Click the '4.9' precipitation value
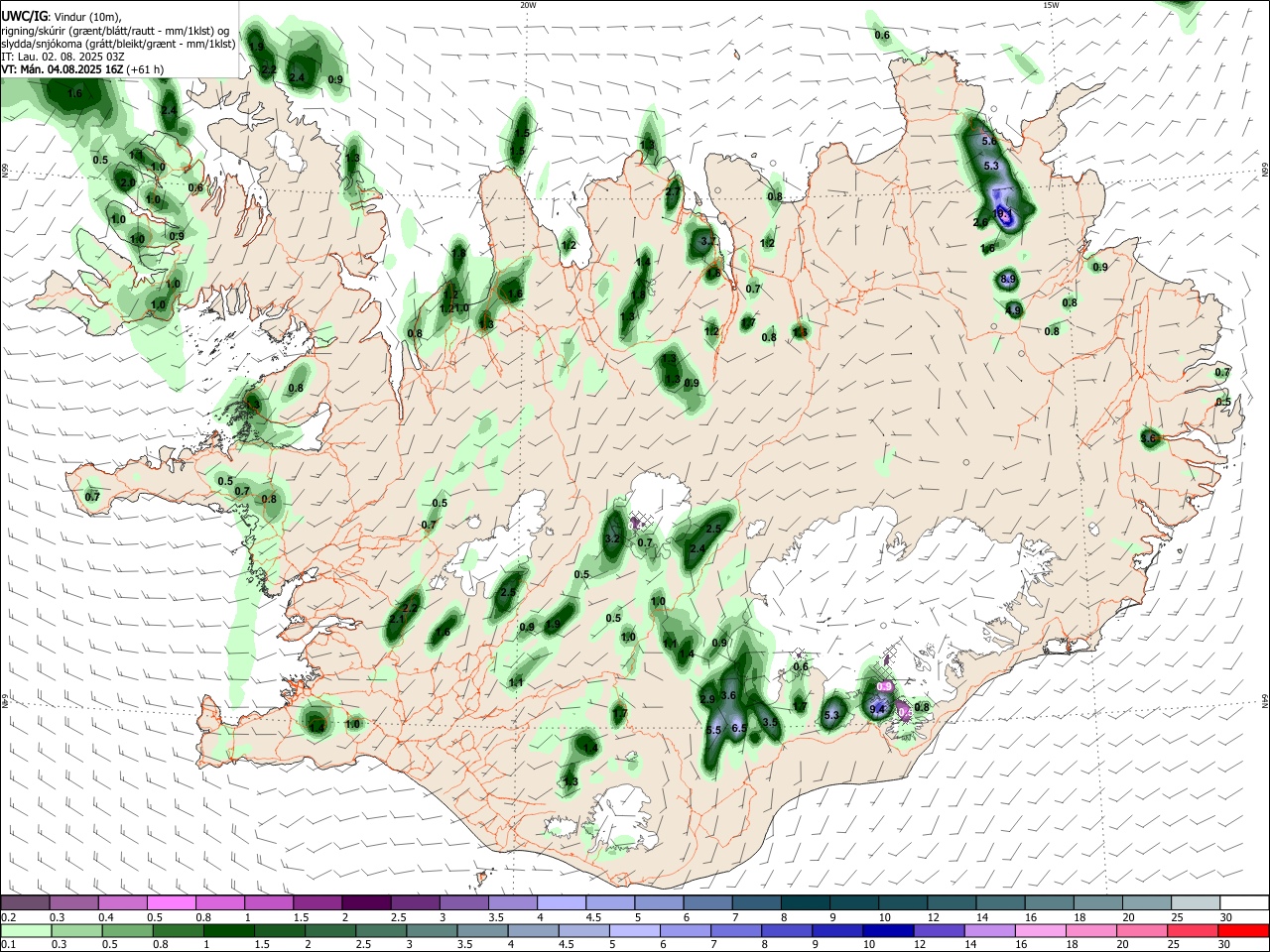1270x952 pixels. coord(1013,310)
